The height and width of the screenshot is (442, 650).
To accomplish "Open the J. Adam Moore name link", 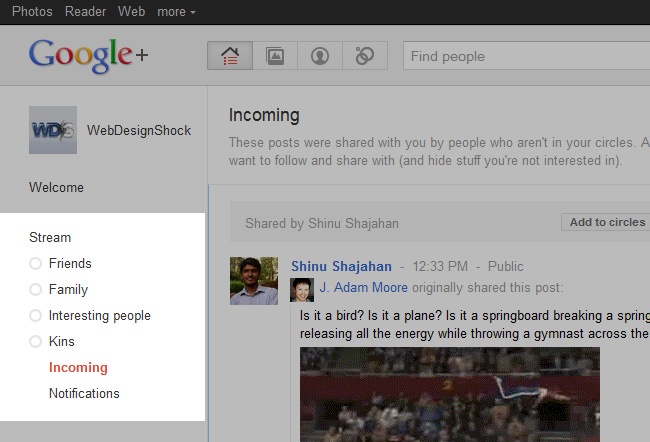I will pos(364,287).
